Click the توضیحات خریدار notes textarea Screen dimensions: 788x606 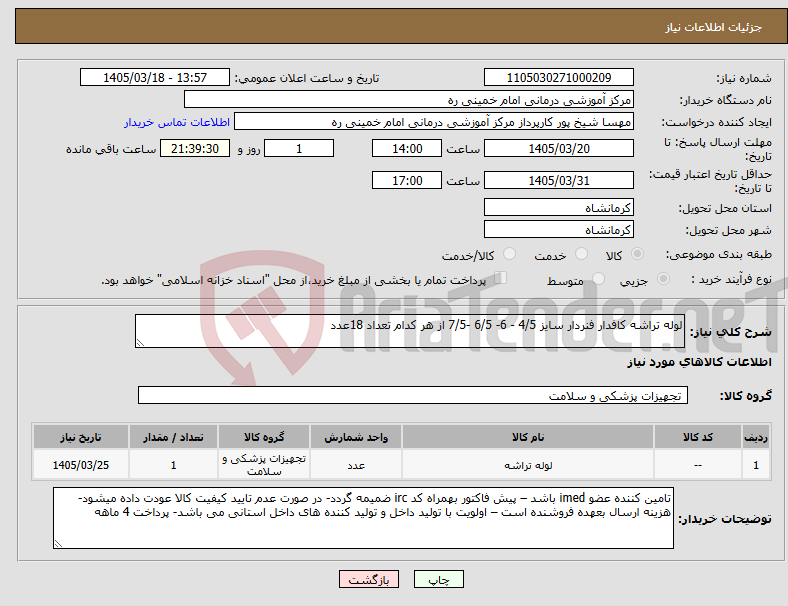(363, 518)
